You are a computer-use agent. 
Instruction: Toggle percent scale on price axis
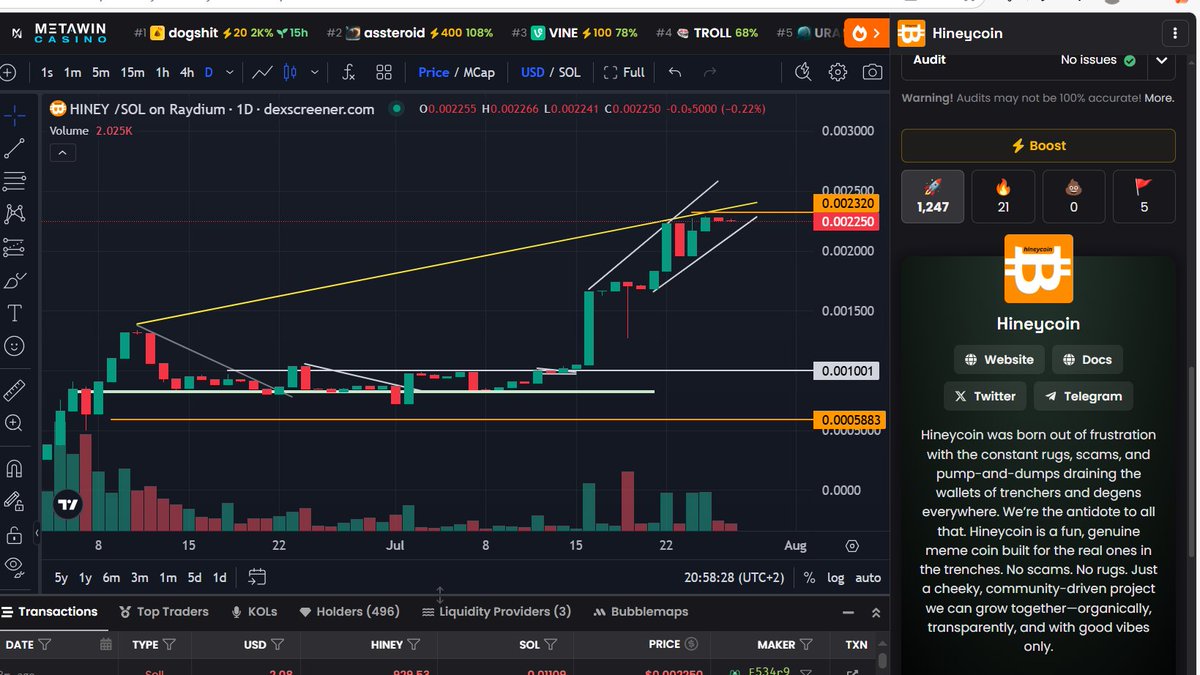(x=809, y=577)
